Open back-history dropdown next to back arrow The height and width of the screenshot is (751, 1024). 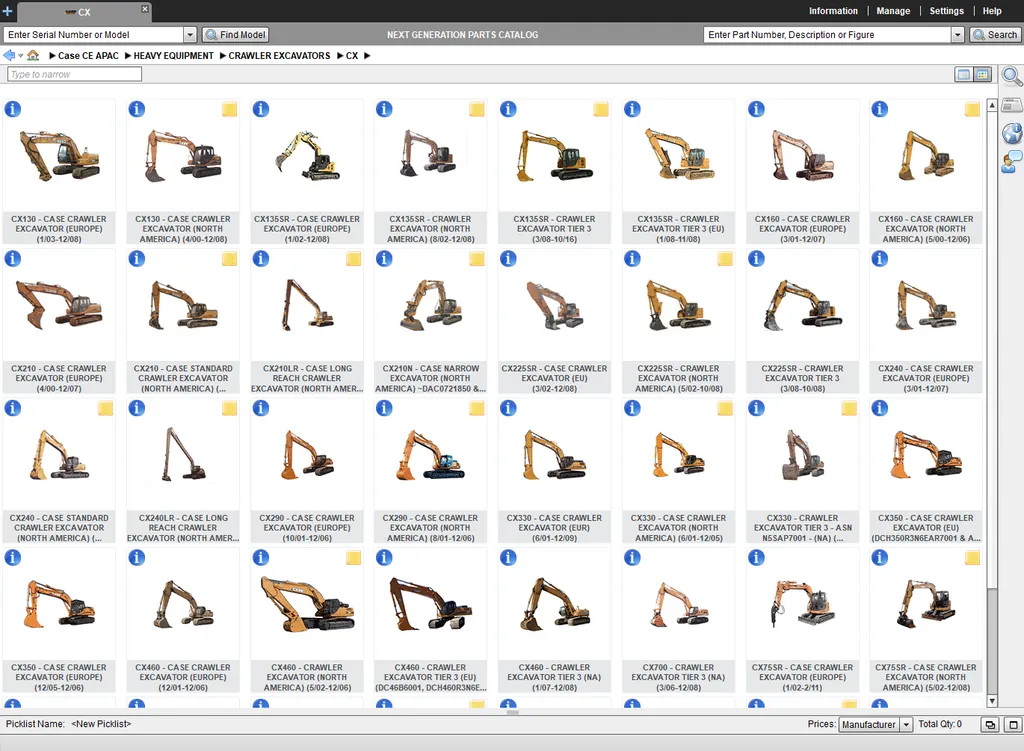click(21, 56)
